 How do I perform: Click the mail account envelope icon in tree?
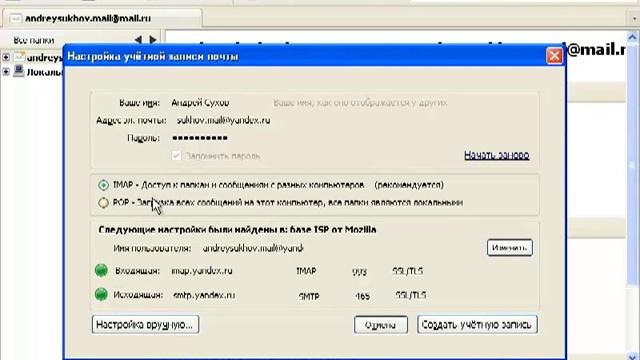coord(19,57)
